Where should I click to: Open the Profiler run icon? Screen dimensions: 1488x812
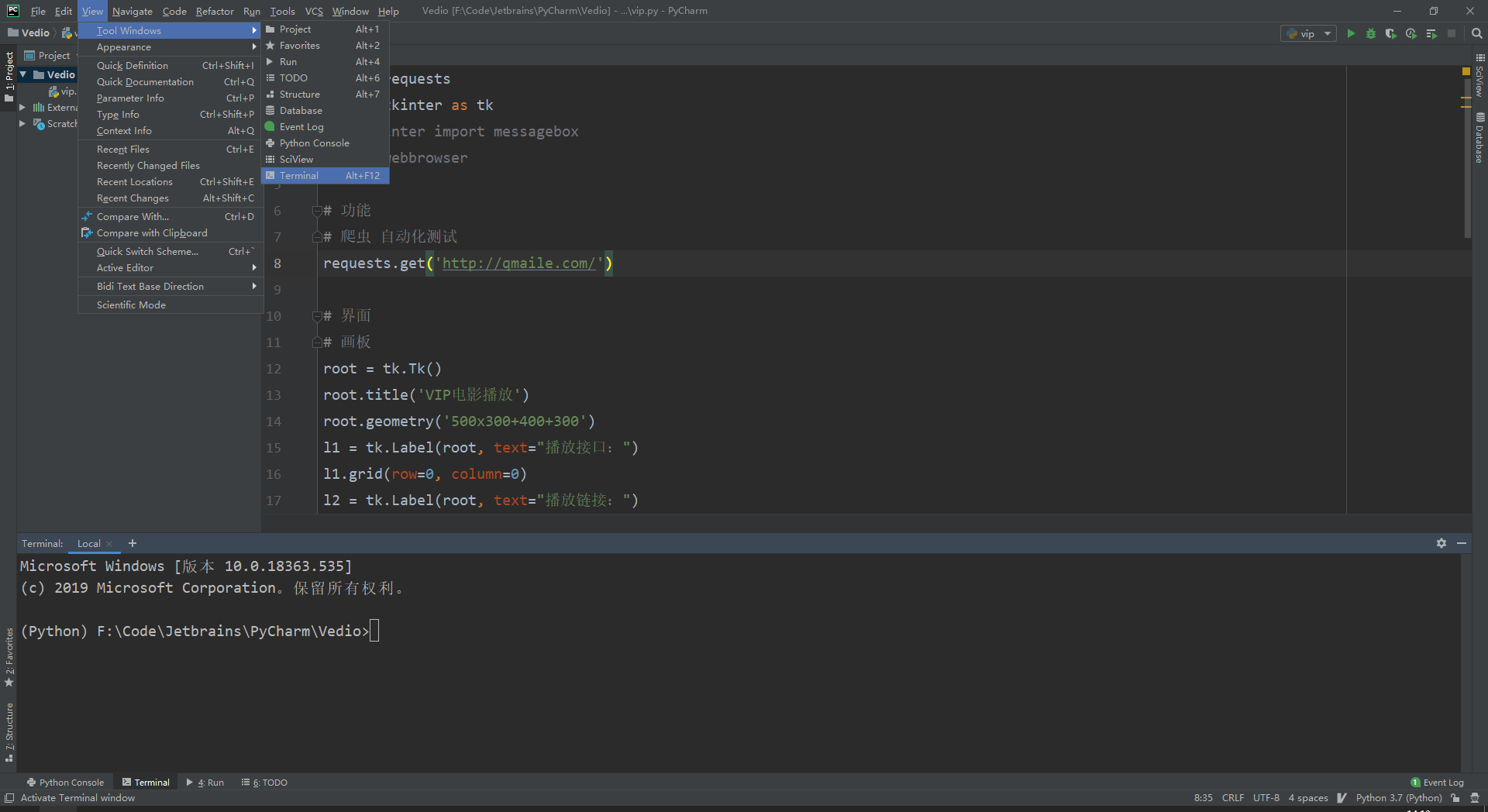pyautogui.click(x=1410, y=33)
